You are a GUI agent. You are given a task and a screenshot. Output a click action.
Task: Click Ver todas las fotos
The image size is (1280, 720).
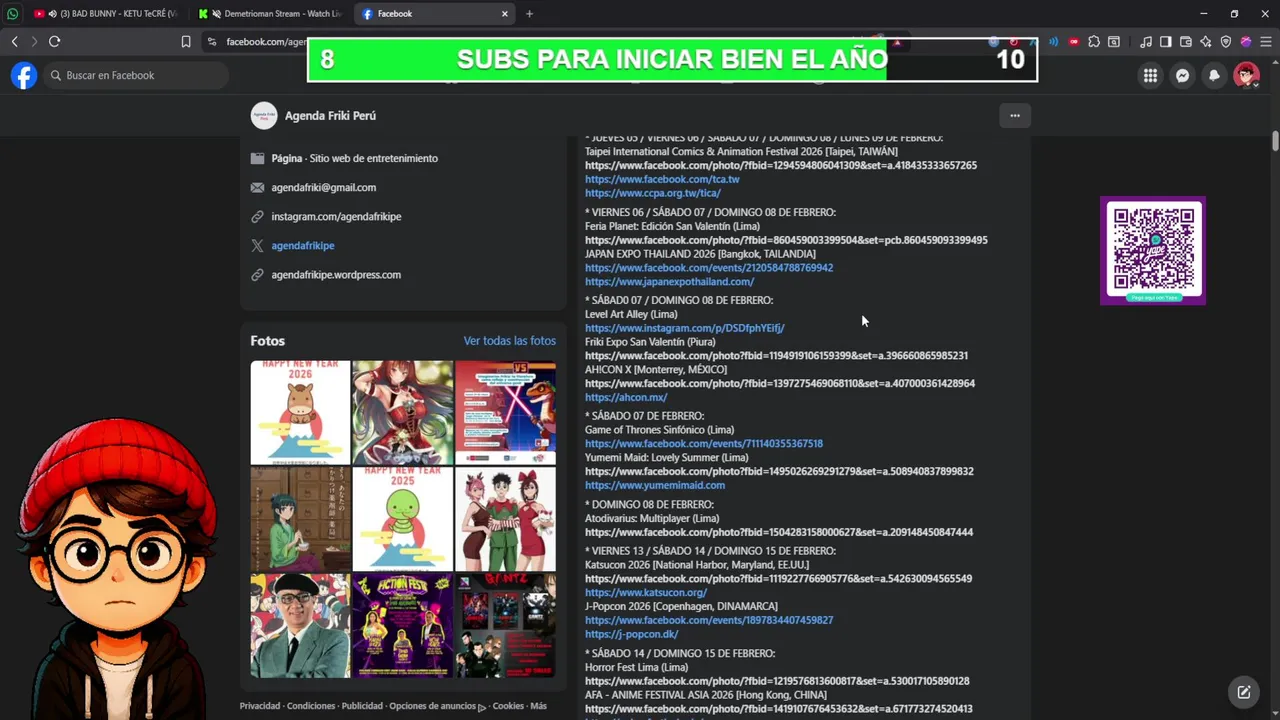[509, 341]
